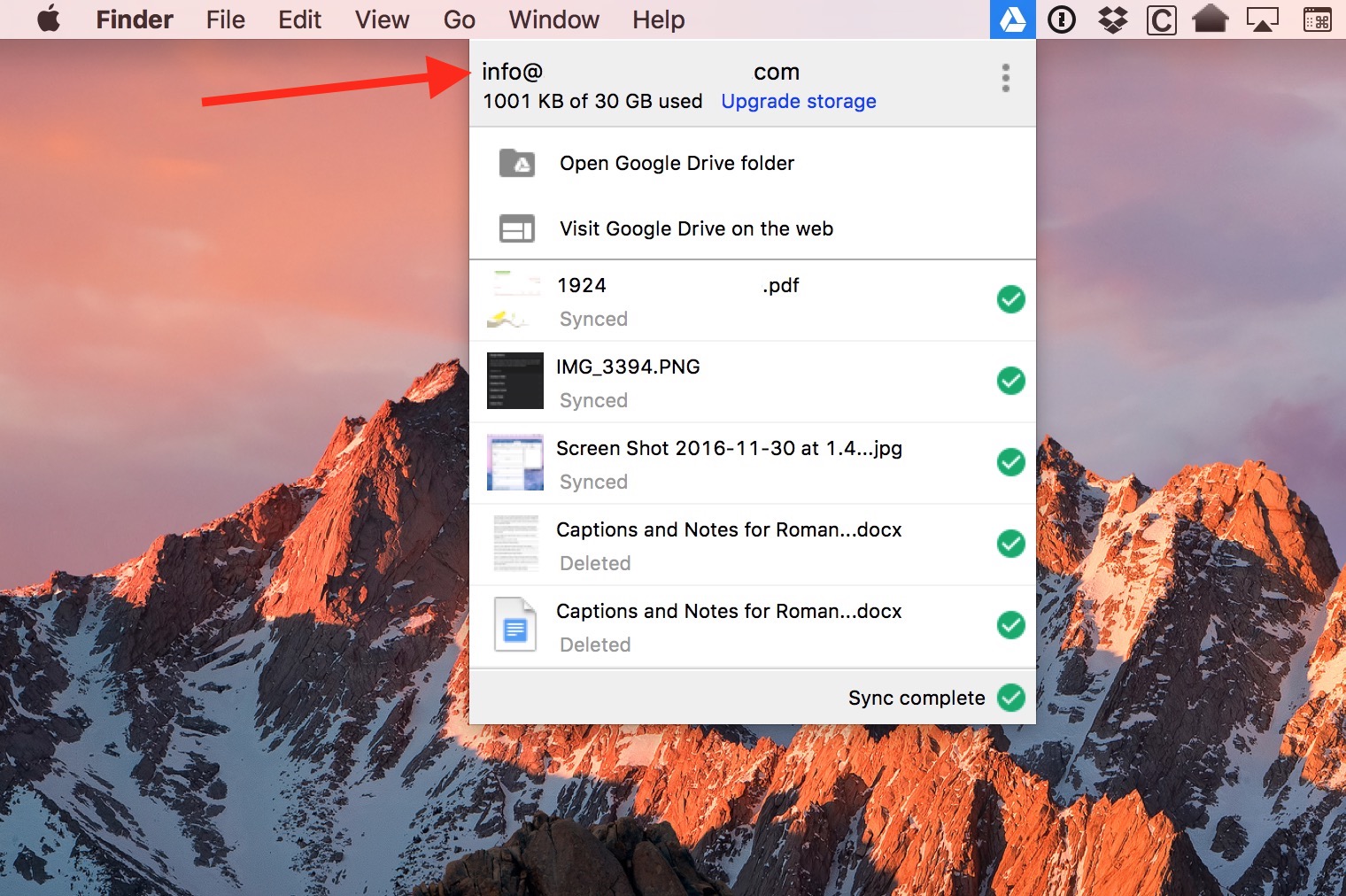Click green checkmark beside IMG_3394.PNG
The height and width of the screenshot is (896, 1346).
(x=1011, y=381)
